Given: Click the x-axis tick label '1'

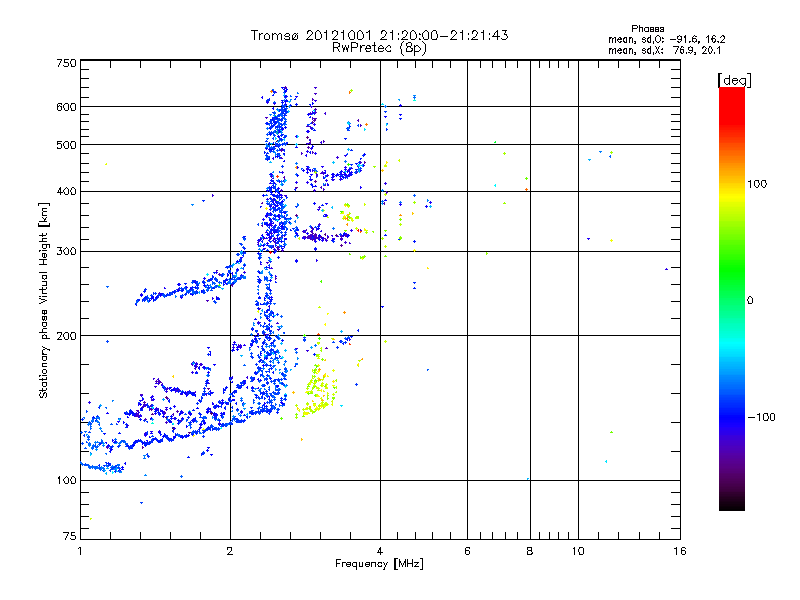Looking at the screenshot, I should coord(80,551).
